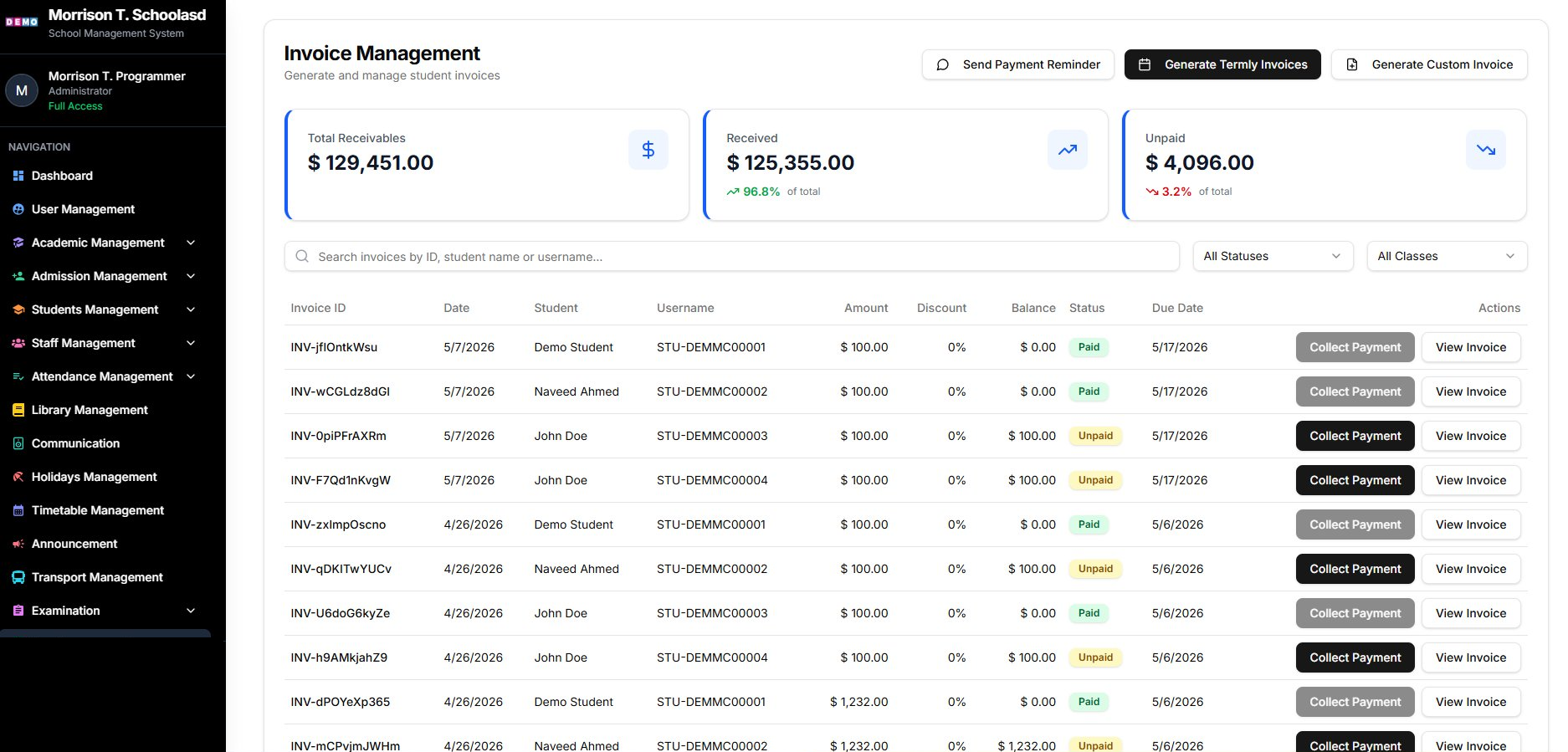Click the Academic Management graduation cap icon
This screenshot has height=752, width=1568.
click(18, 243)
